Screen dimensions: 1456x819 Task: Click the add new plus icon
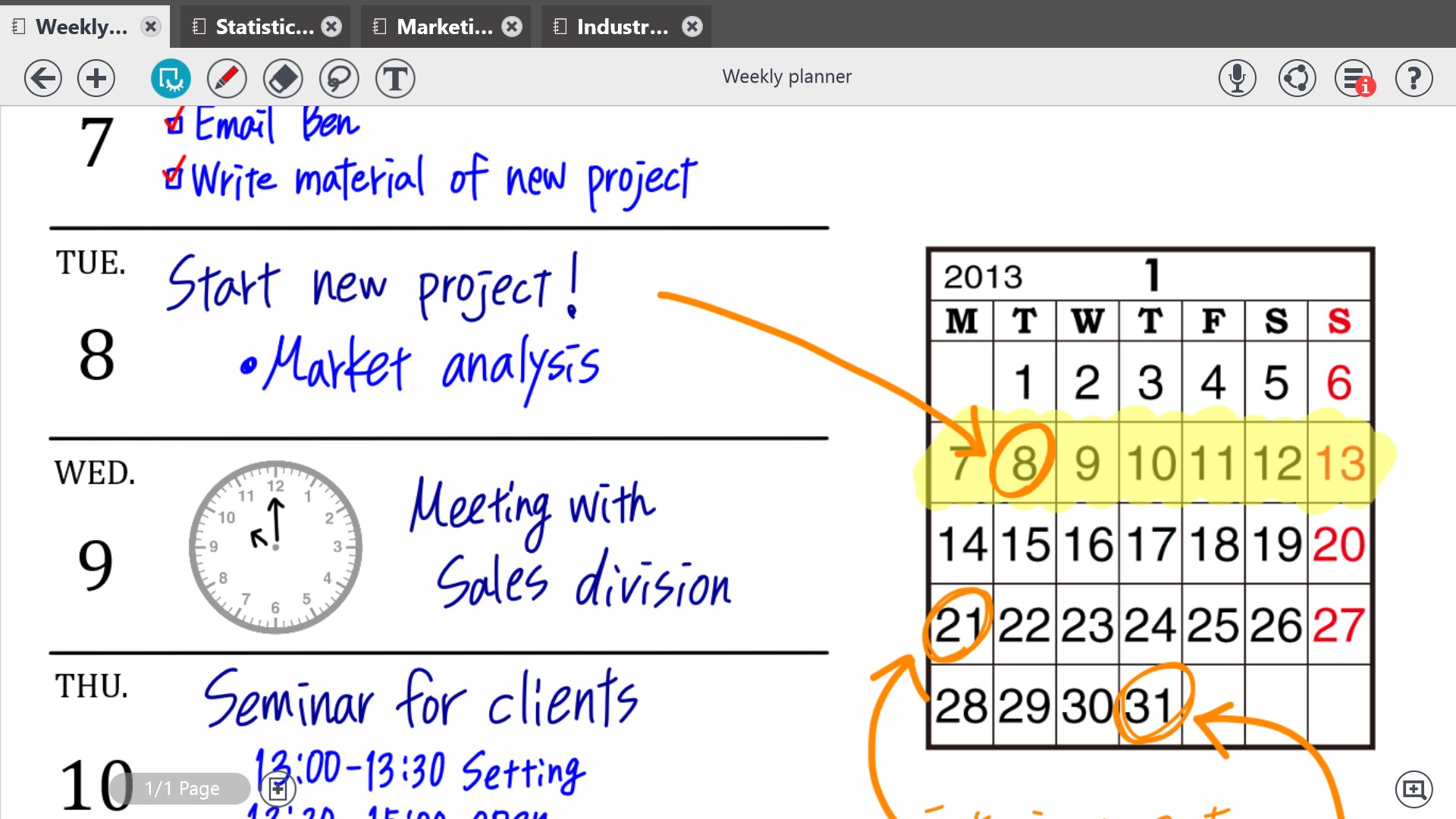coord(96,78)
